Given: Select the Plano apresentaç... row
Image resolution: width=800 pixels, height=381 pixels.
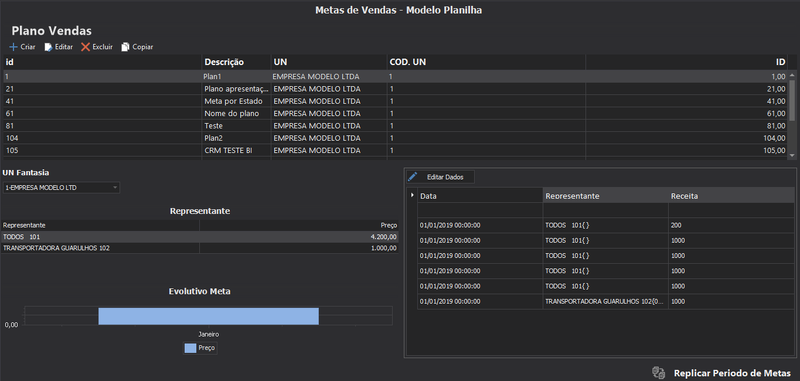Looking at the screenshot, I should pos(396,89).
